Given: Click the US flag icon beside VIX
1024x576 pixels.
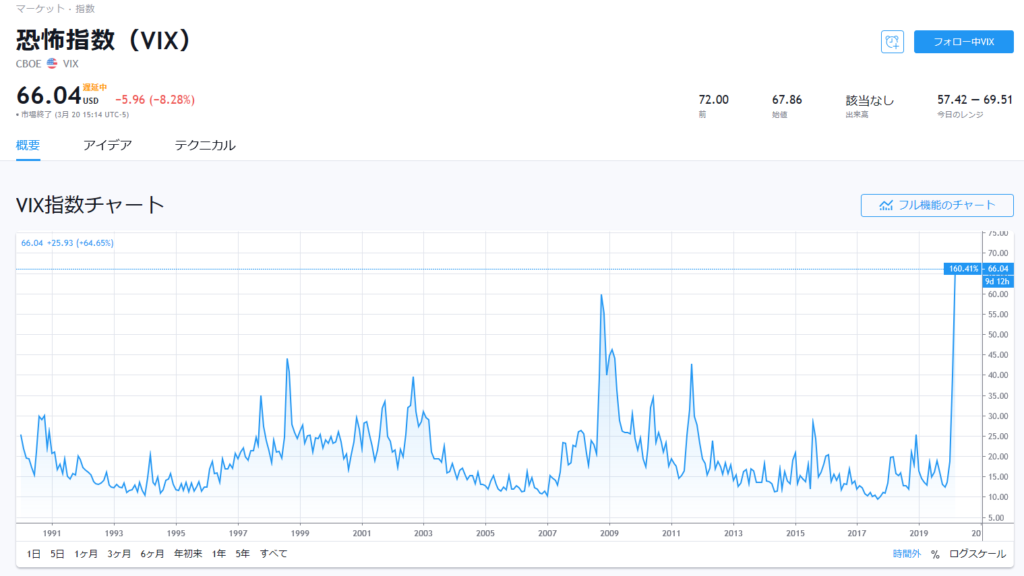Looking at the screenshot, I should click(x=52, y=64).
